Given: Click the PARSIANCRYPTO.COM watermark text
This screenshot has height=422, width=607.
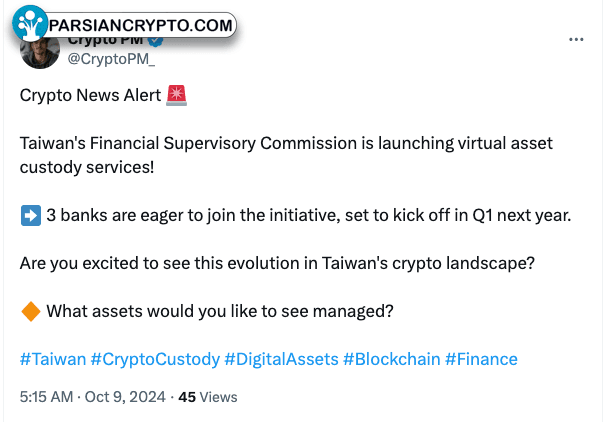Looking at the screenshot, I should [141, 26].
